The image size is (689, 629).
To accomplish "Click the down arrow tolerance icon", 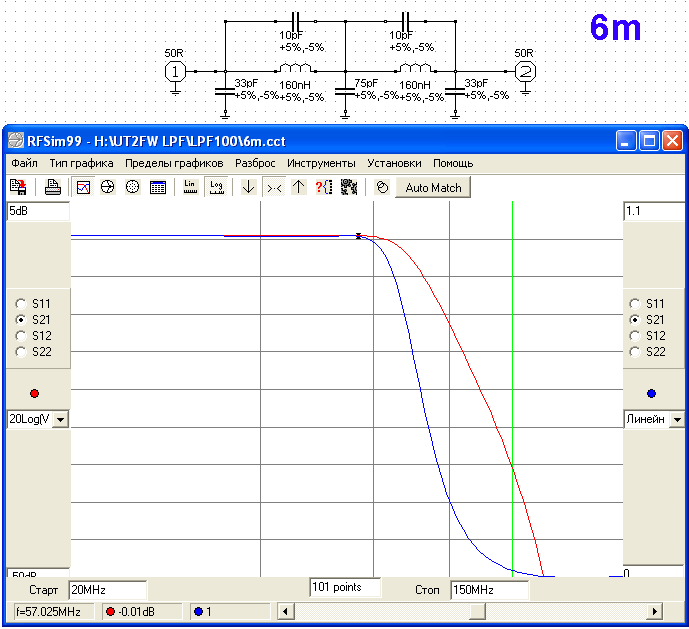I will click(x=249, y=187).
